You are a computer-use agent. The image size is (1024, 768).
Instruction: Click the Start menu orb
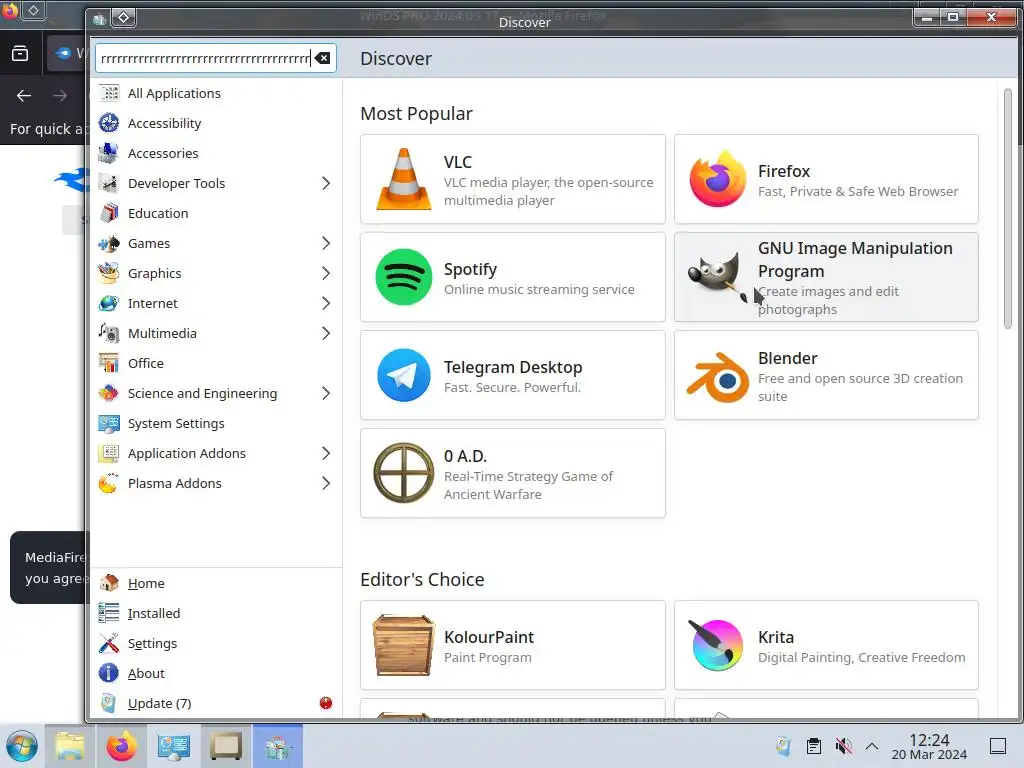[22, 746]
